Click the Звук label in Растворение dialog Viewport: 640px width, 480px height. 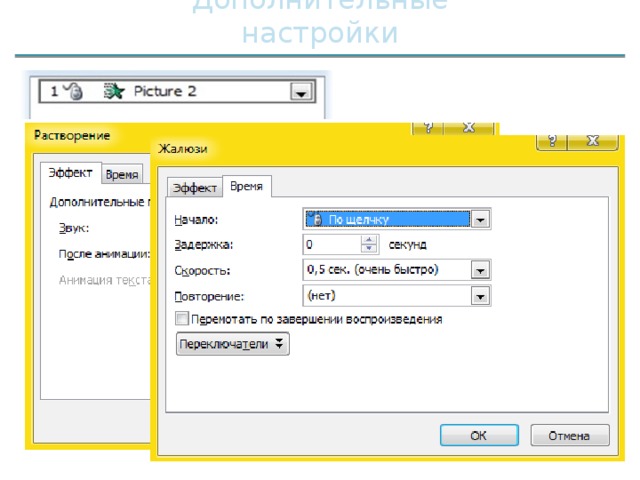tap(74, 228)
